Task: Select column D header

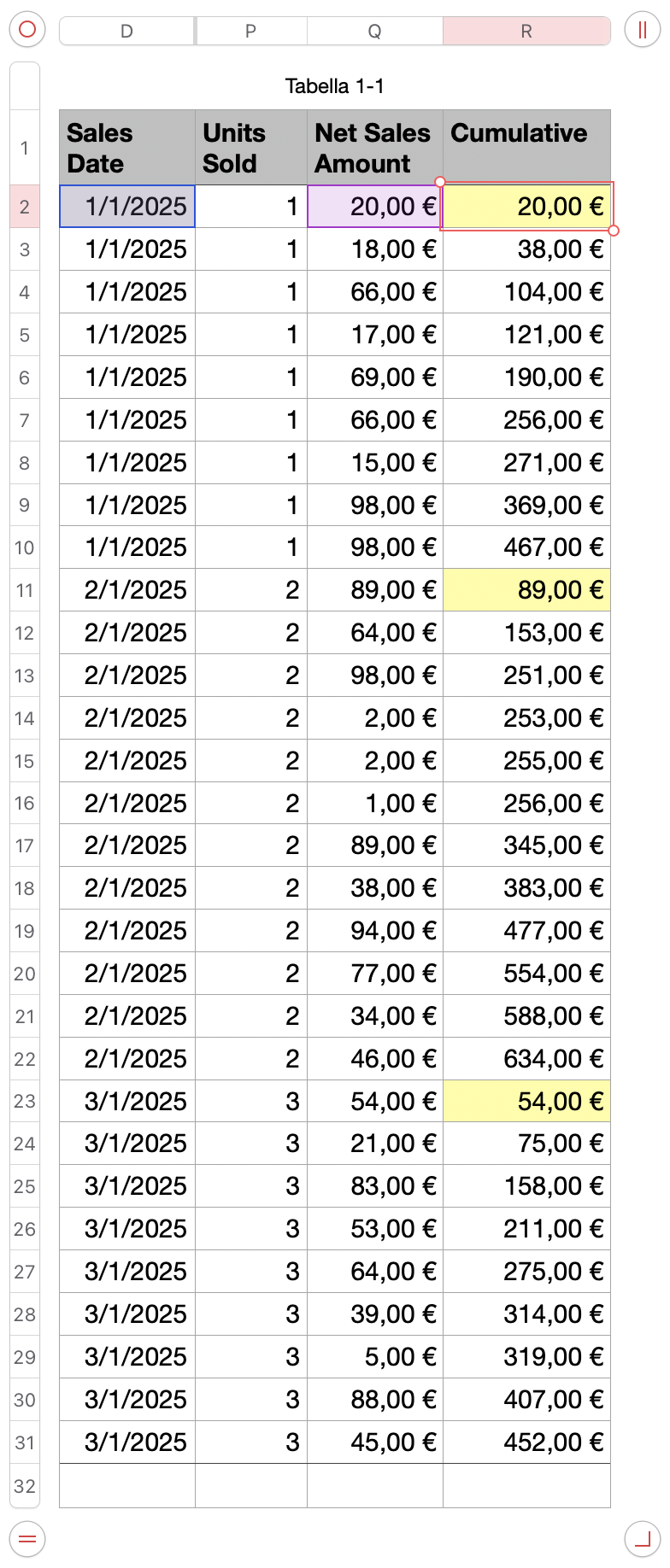Action: click(126, 32)
